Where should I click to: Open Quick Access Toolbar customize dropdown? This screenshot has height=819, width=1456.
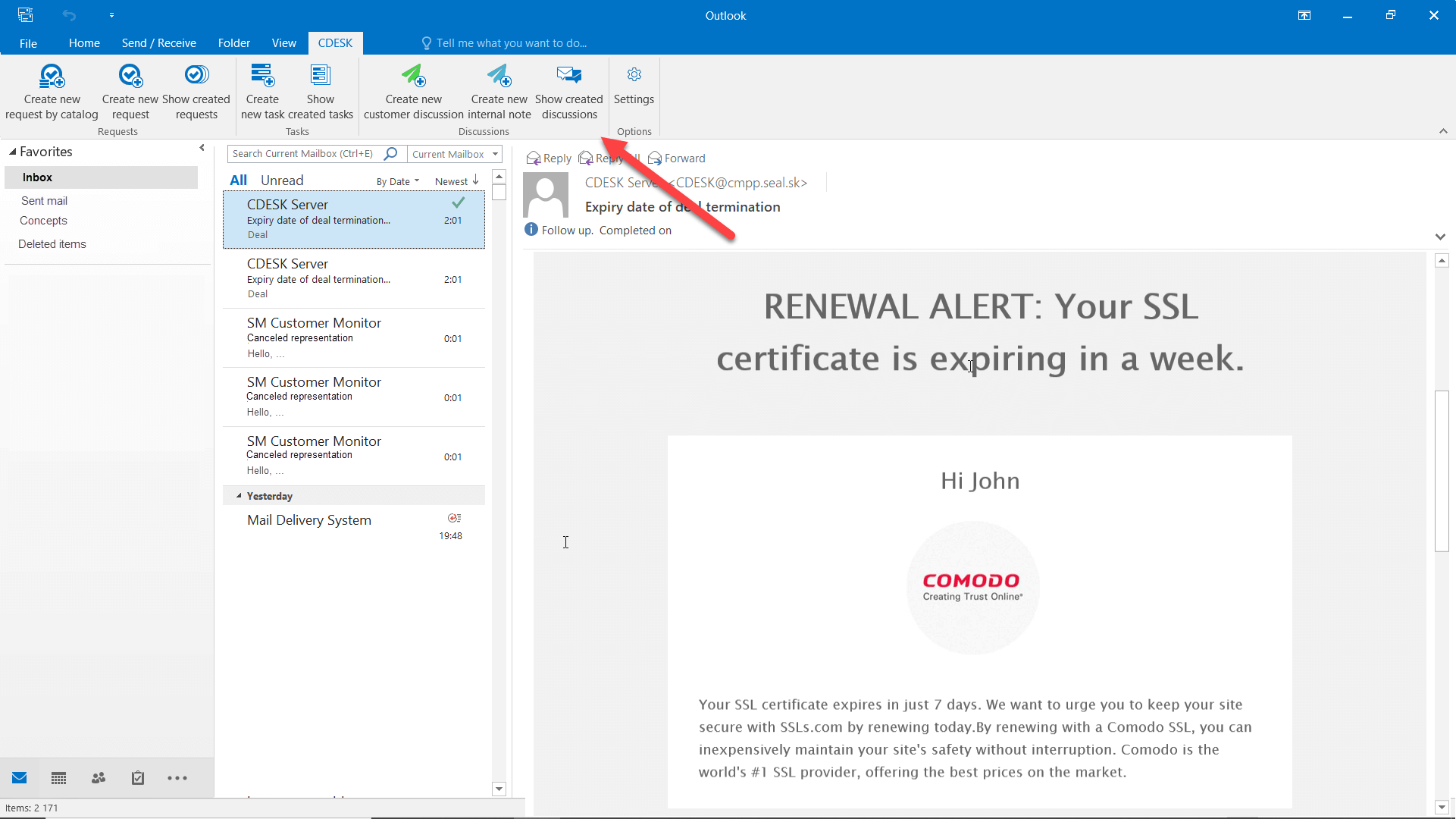pyautogui.click(x=111, y=15)
